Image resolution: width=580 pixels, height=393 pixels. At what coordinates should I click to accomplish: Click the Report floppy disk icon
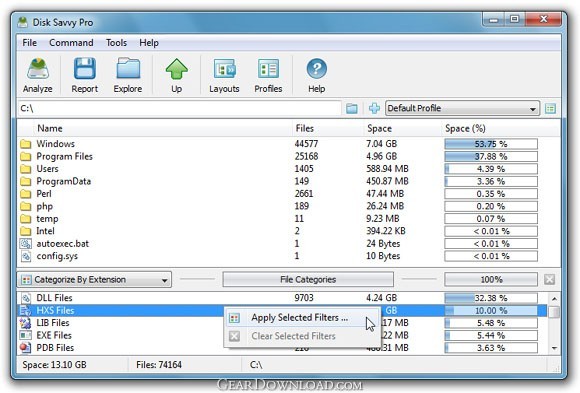click(85, 69)
